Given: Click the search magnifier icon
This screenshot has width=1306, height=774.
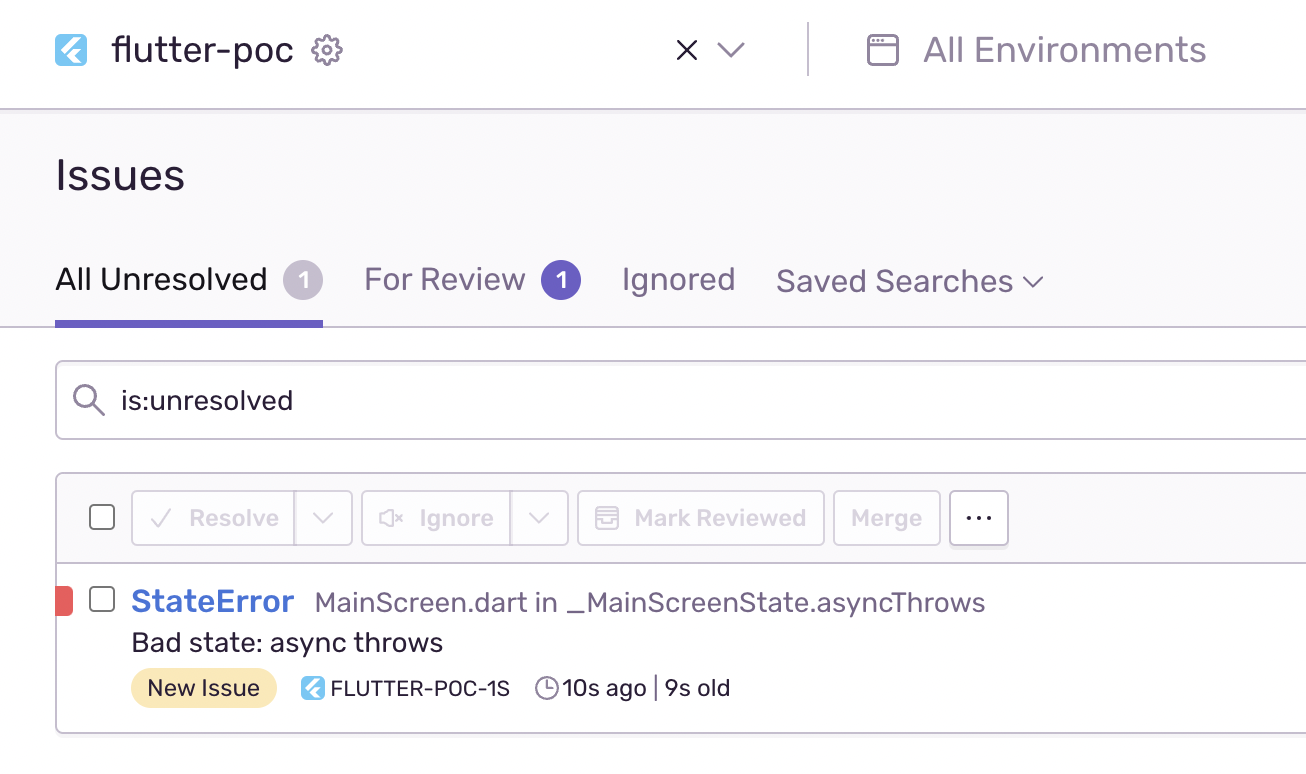Looking at the screenshot, I should [x=89, y=401].
